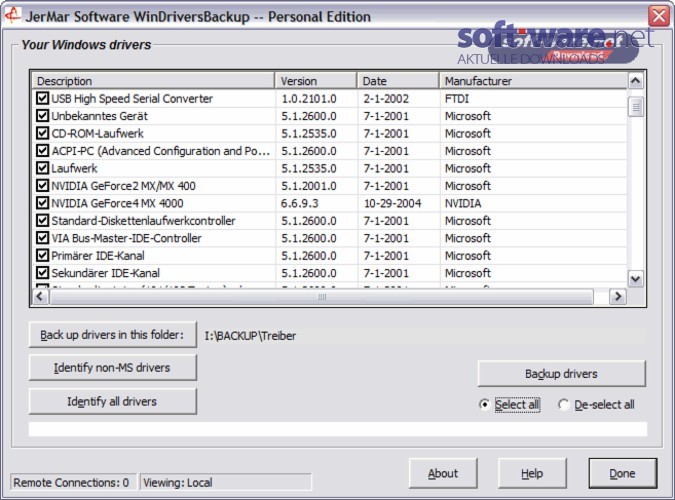This screenshot has width=675, height=500.
Task: Click scroll right arrow of driver list
Action: pyautogui.click(x=618, y=296)
